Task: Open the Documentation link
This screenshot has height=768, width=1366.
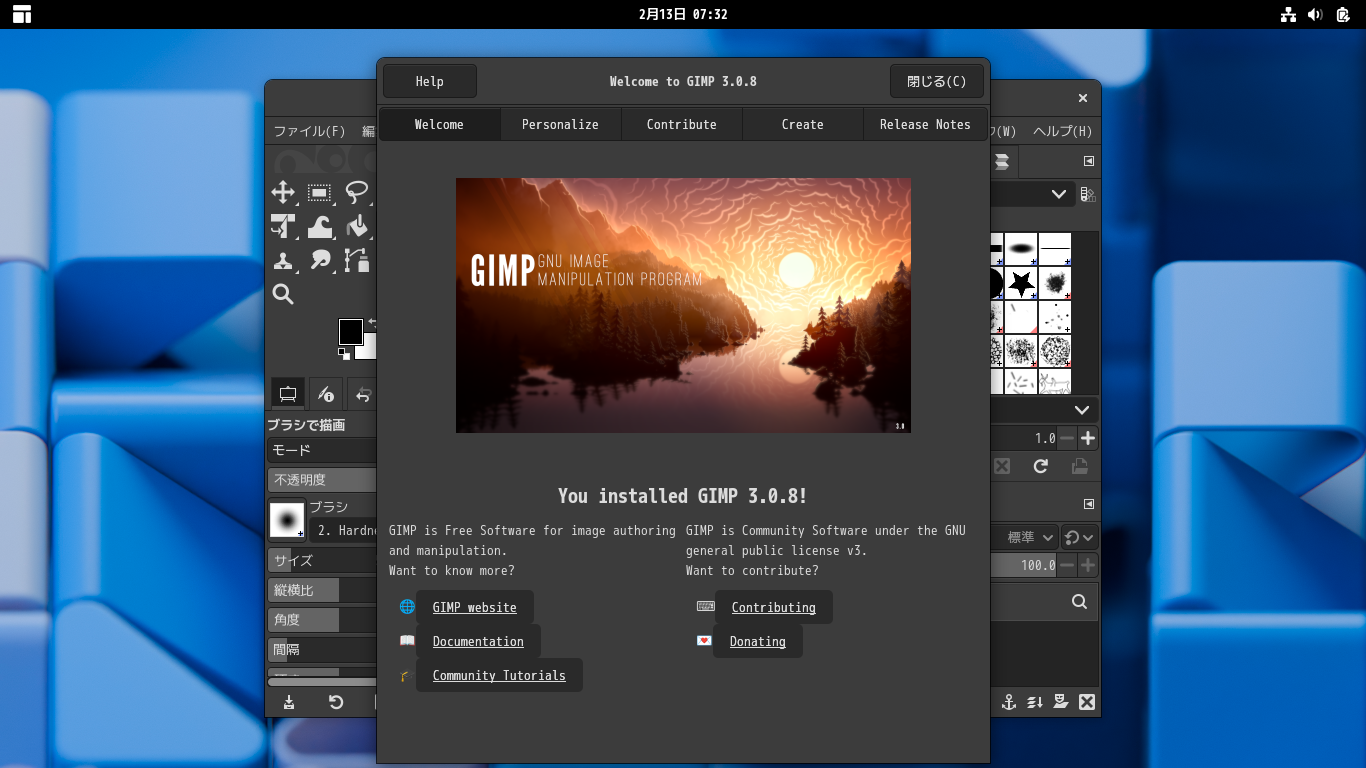Action: click(x=478, y=641)
